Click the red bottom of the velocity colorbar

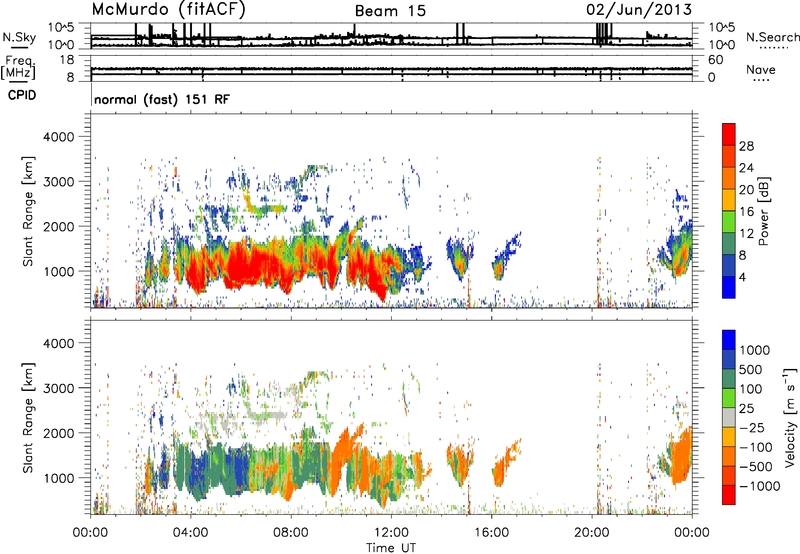(x=729, y=495)
